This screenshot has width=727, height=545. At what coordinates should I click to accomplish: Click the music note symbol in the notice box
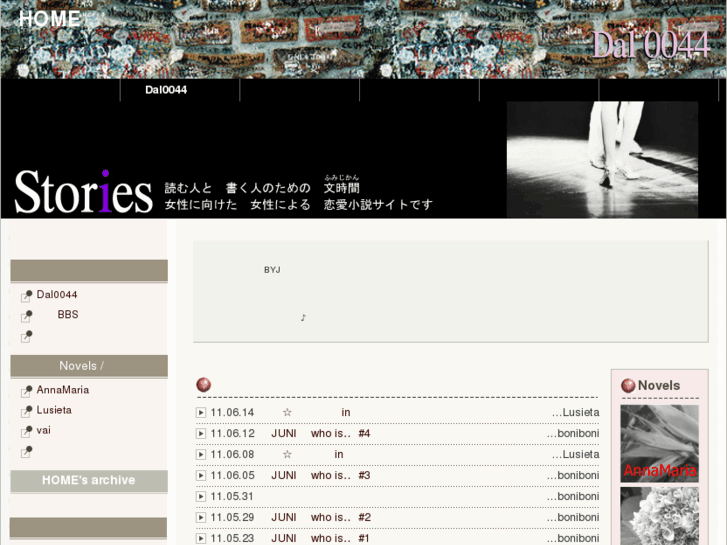click(303, 317)
